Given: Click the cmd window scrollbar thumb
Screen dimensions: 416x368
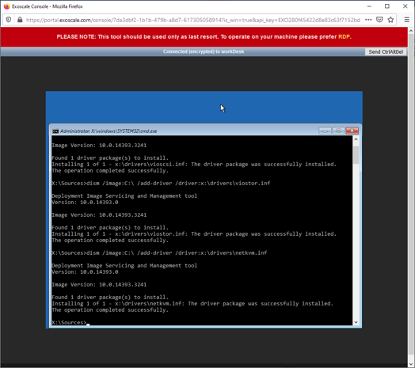Looking at the screenshot, I should [x=356, y=155].
